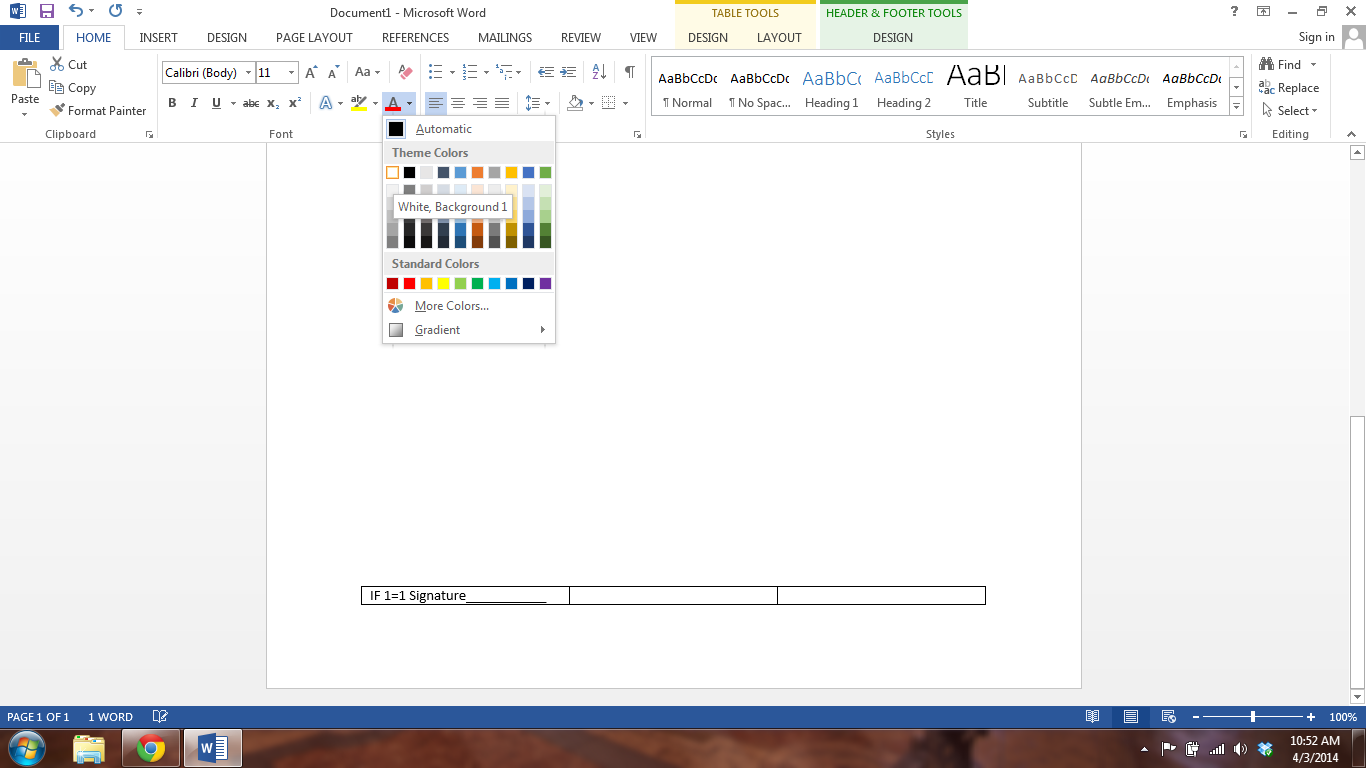
Task: Select Print Layout view button
Action: click(1130, 717)
